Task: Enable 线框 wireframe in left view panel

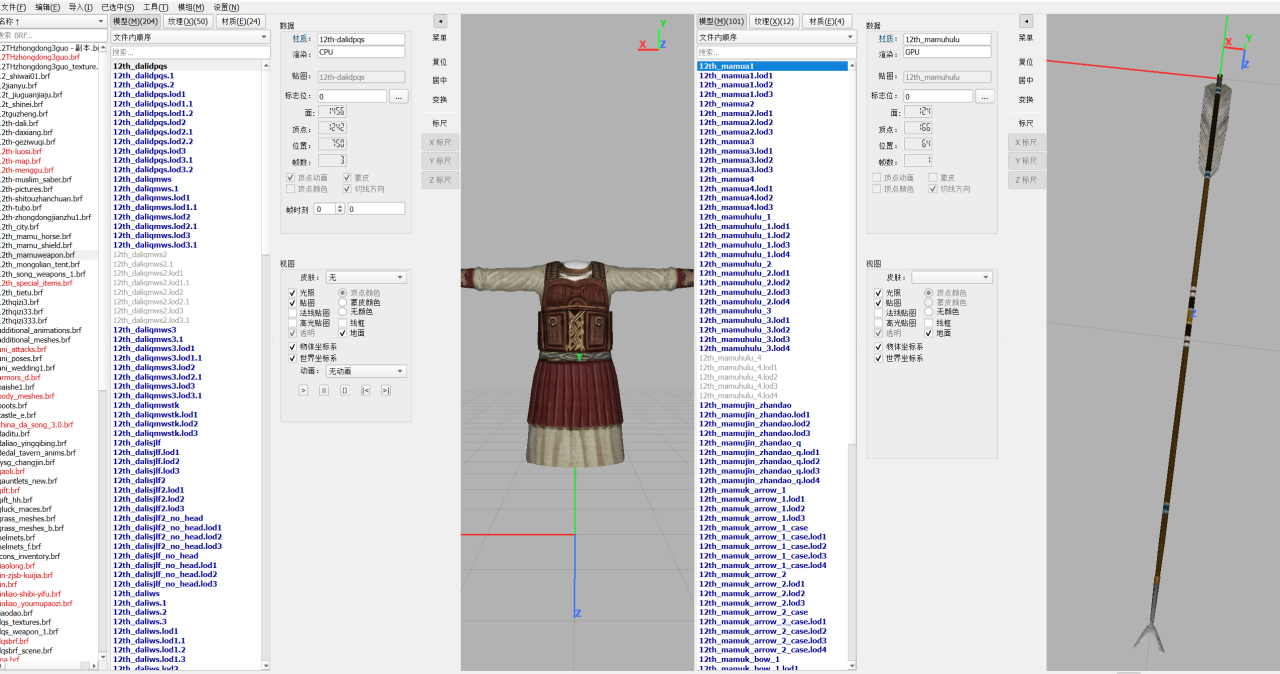Action: (343, 323)
